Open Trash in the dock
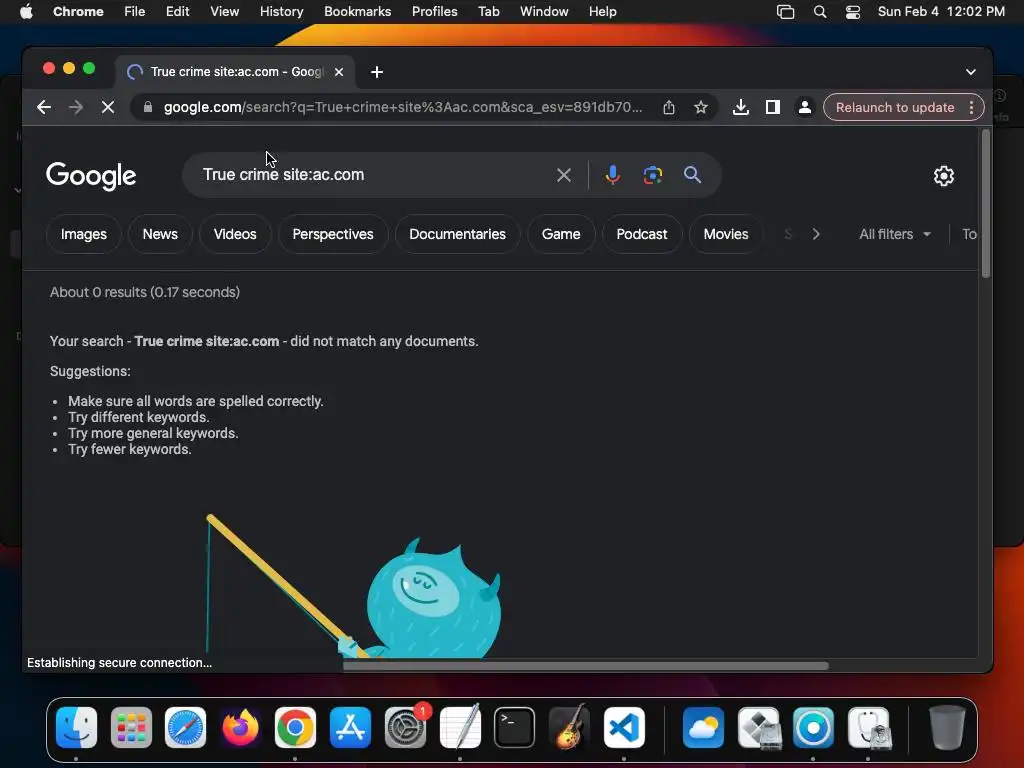The image size is (1024, 768). 946,727
